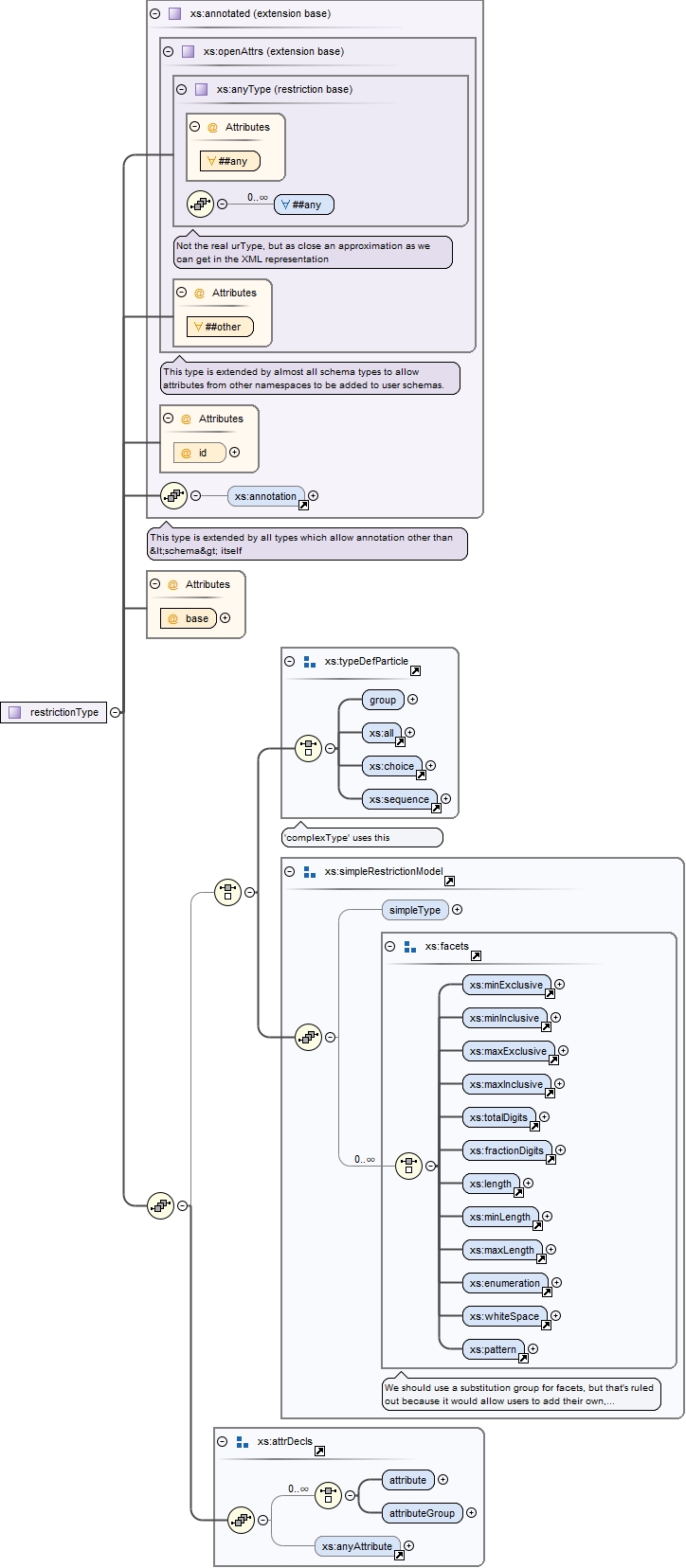This screenshot has width=686, height=1568.
Task: Click the choice compositor before attribute and attributeGroup
Action: pyautogui.click(x=328, y=1495)
